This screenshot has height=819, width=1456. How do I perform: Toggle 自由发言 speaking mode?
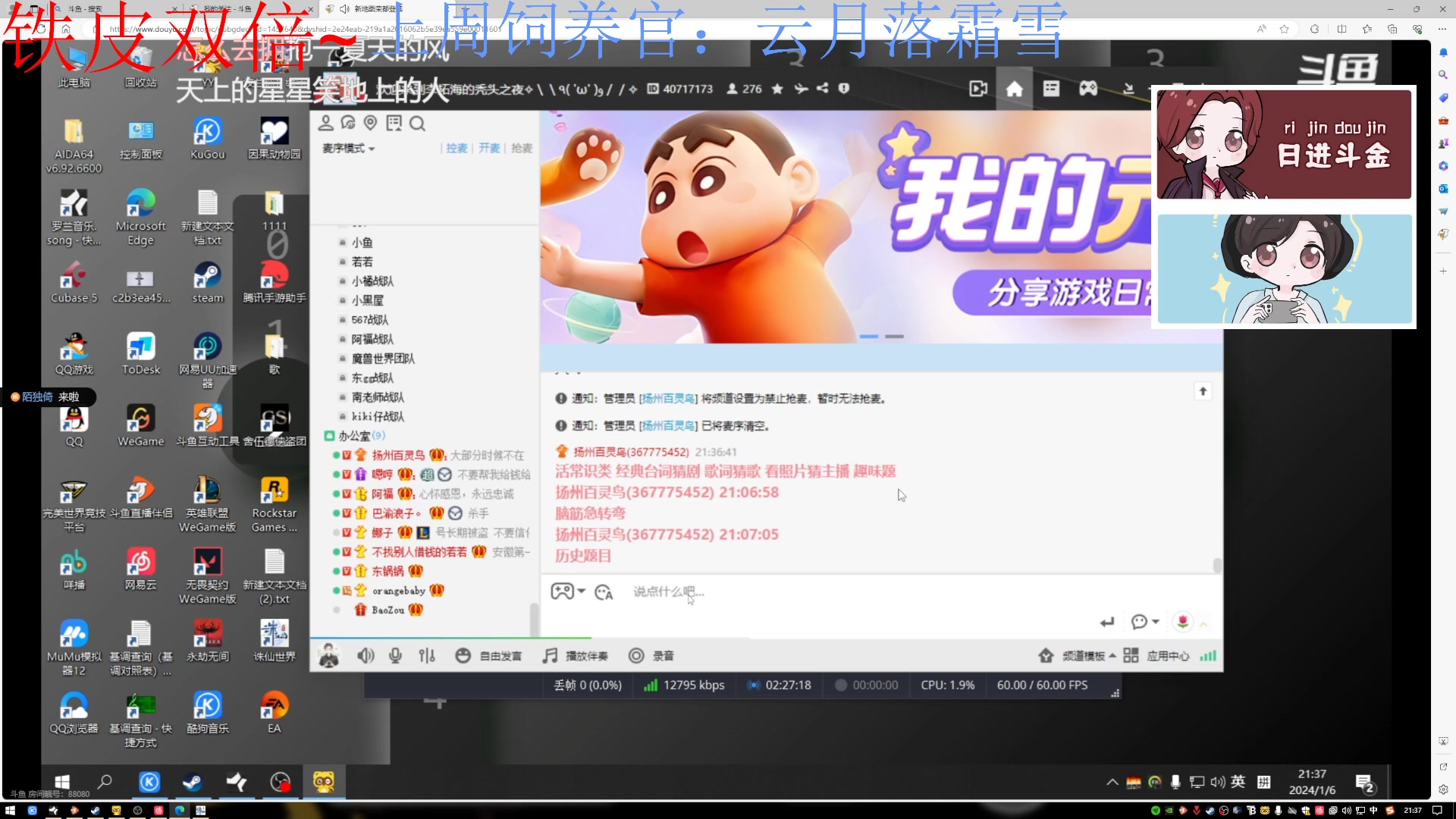pyautogui.click(x=489, y=655)
